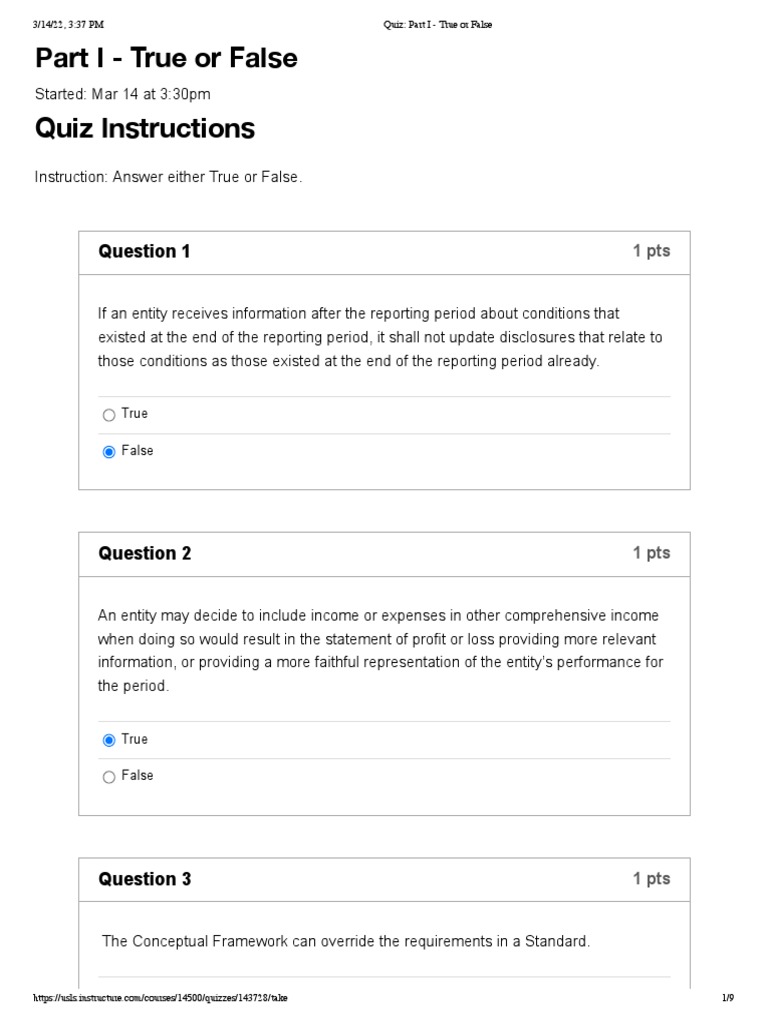The image size is (768, 1024).
Task: Click the '1 pts' label of Question 2
Action: [651, 553]
